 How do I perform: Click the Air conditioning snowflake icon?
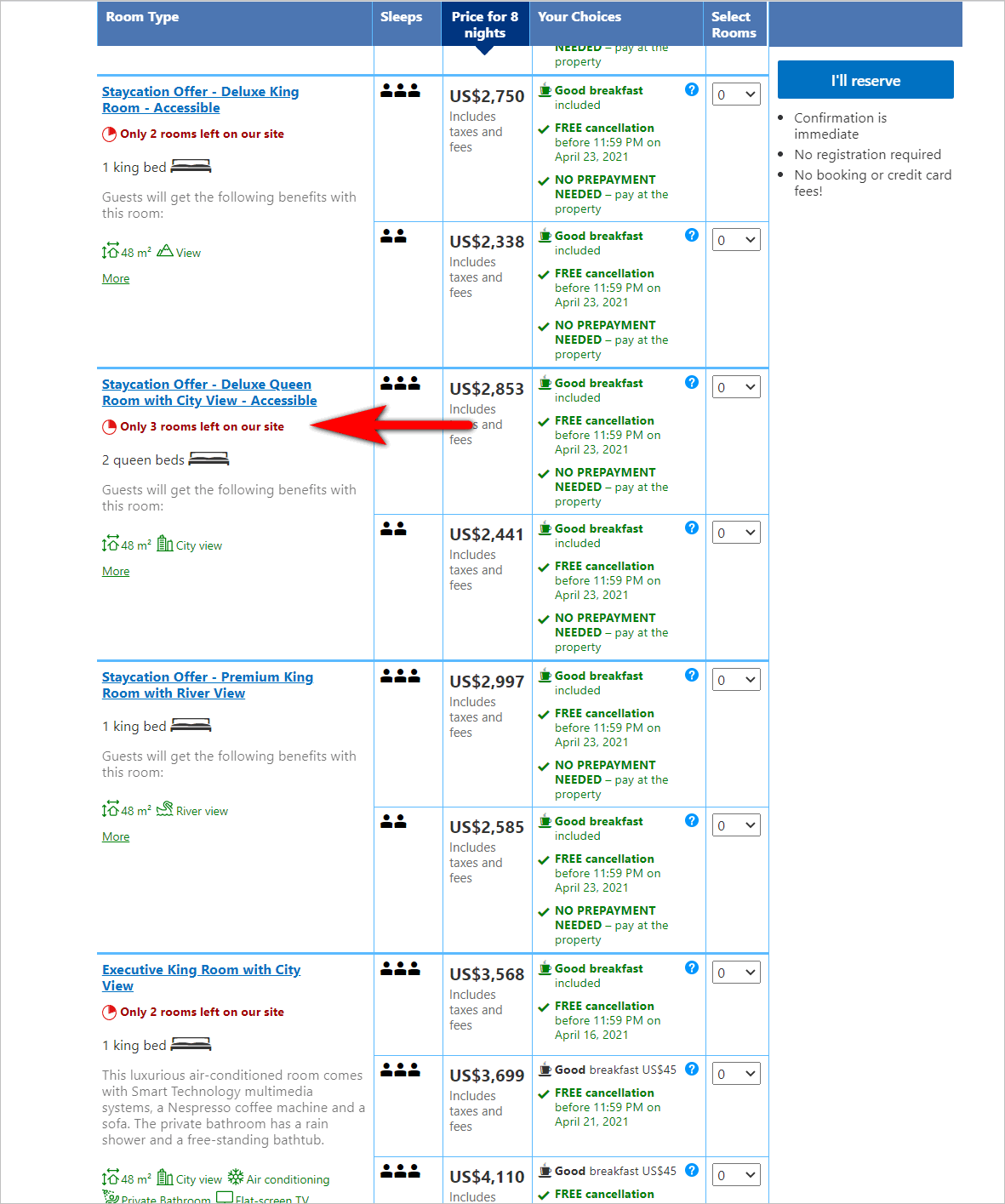(x=237, y=1178)
